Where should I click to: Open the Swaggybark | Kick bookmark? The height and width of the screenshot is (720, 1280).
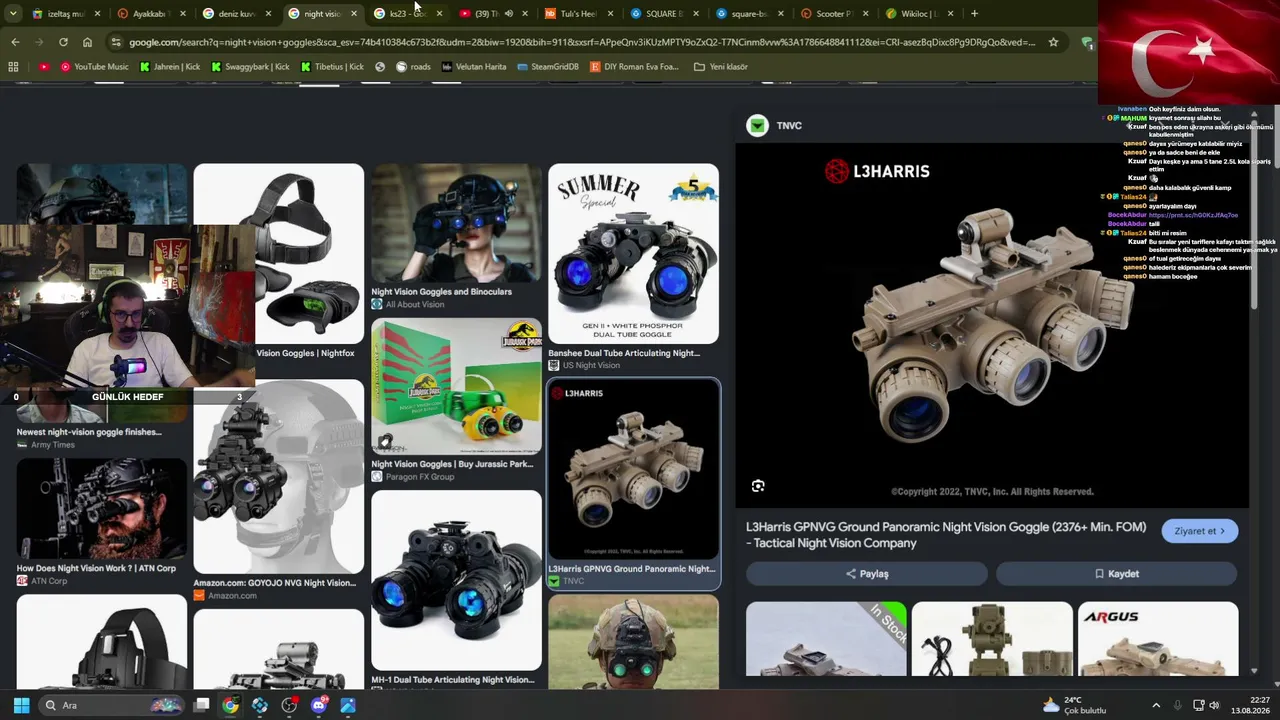tap(249, 67)
